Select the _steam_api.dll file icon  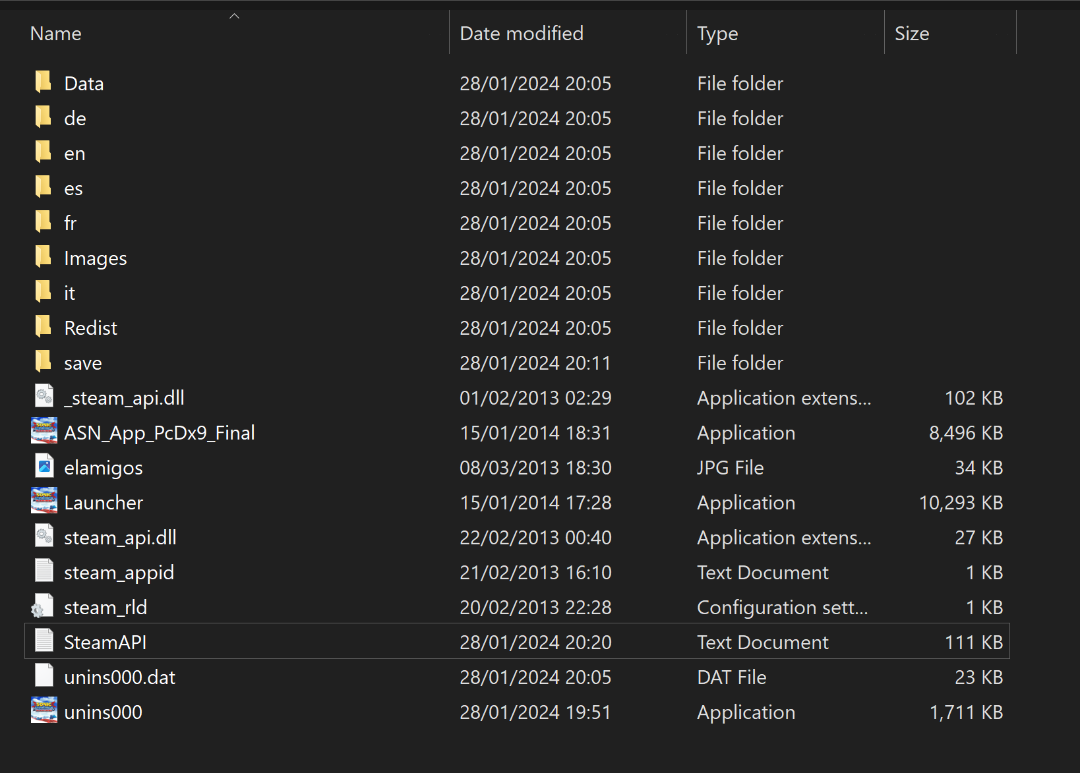coord(43,397)
